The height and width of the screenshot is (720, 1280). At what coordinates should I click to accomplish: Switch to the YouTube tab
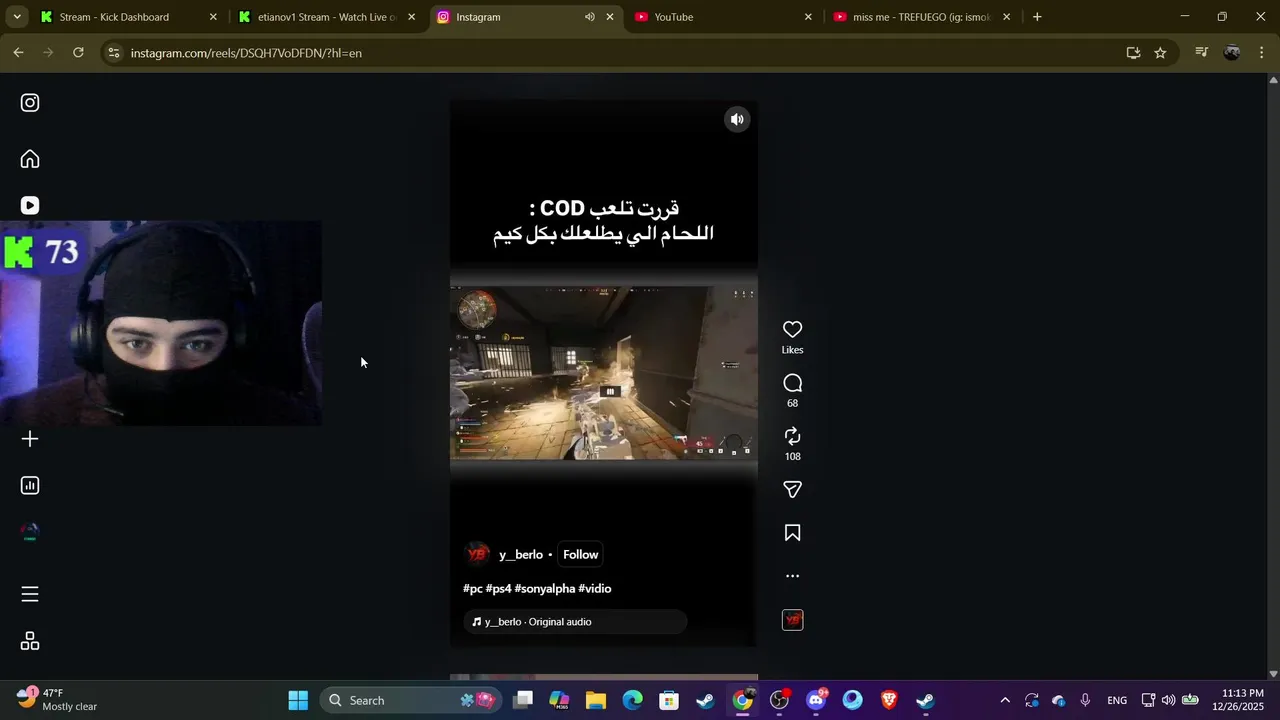tap(722, 17)
